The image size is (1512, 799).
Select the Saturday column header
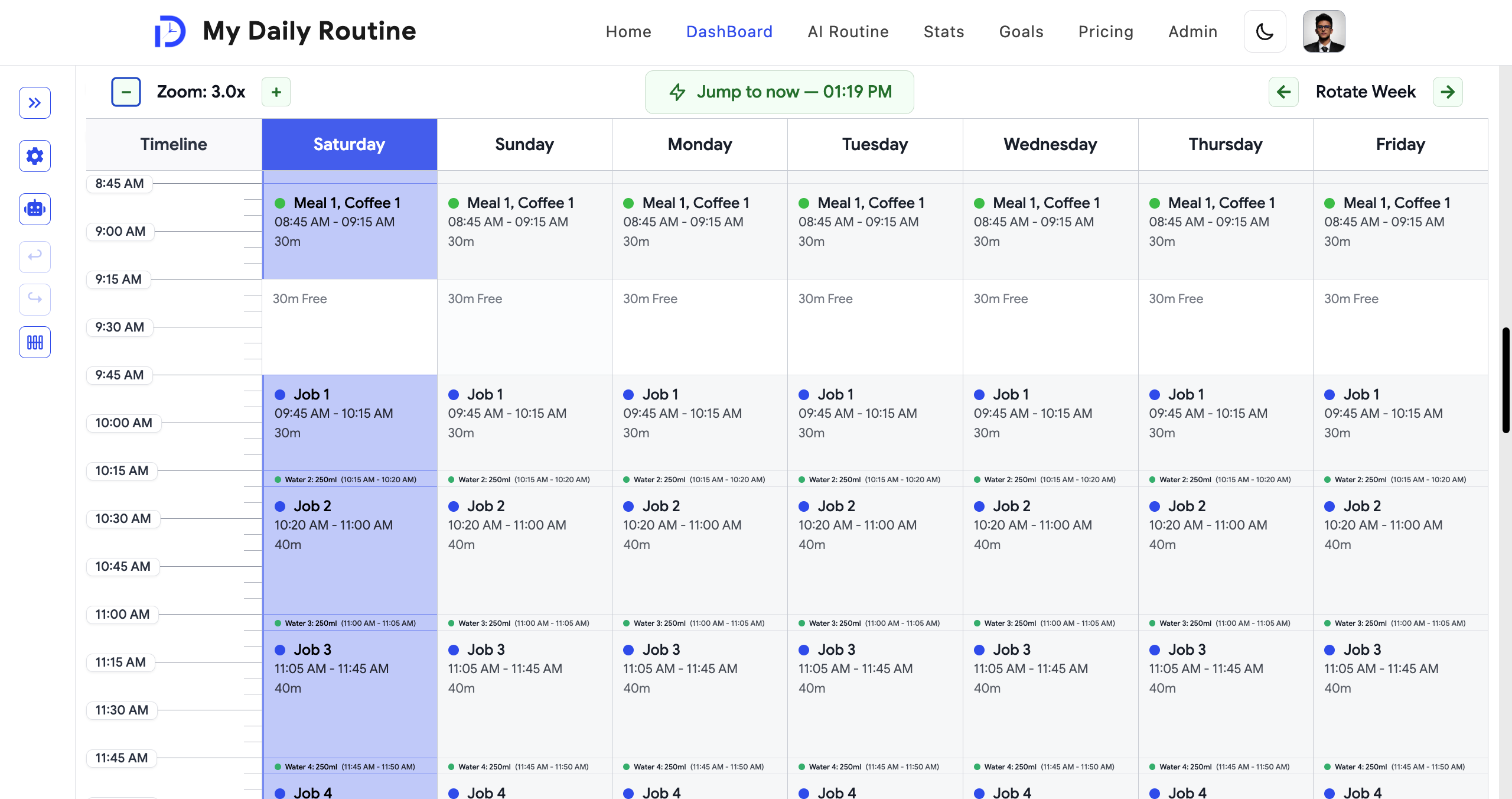click(350, 144)
